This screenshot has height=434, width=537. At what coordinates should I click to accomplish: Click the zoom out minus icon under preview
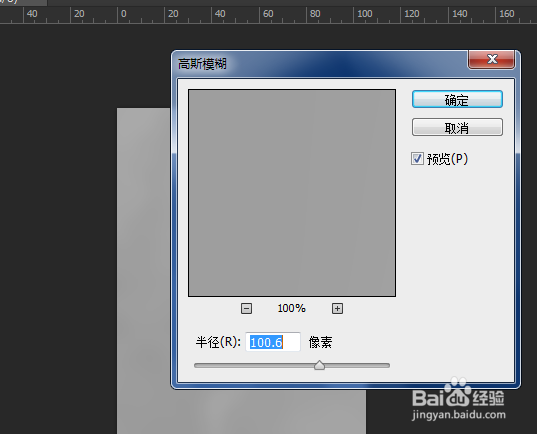tap(246, 308)
